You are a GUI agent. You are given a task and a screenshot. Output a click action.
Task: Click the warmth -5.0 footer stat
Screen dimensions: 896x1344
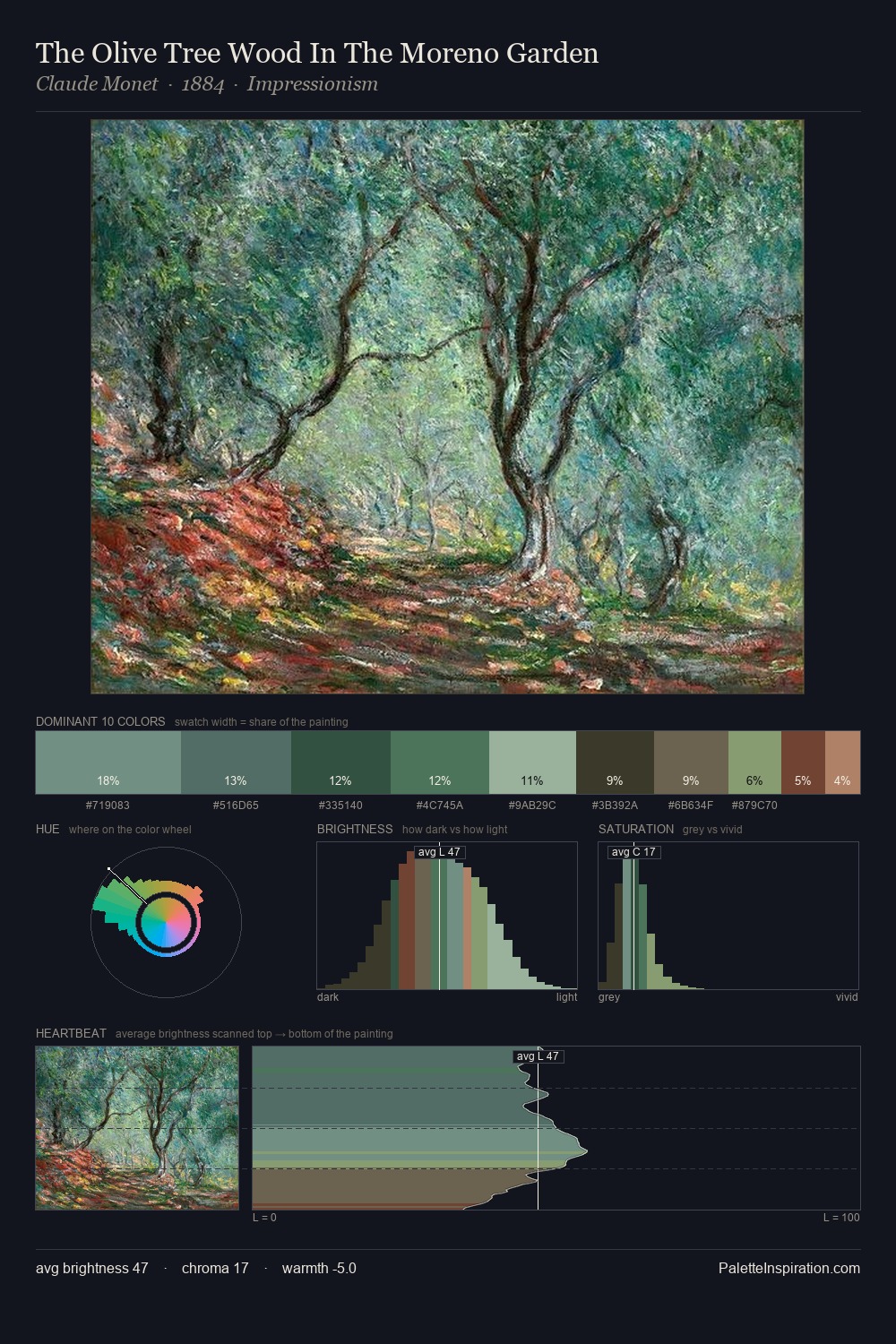click(319, 1268)
